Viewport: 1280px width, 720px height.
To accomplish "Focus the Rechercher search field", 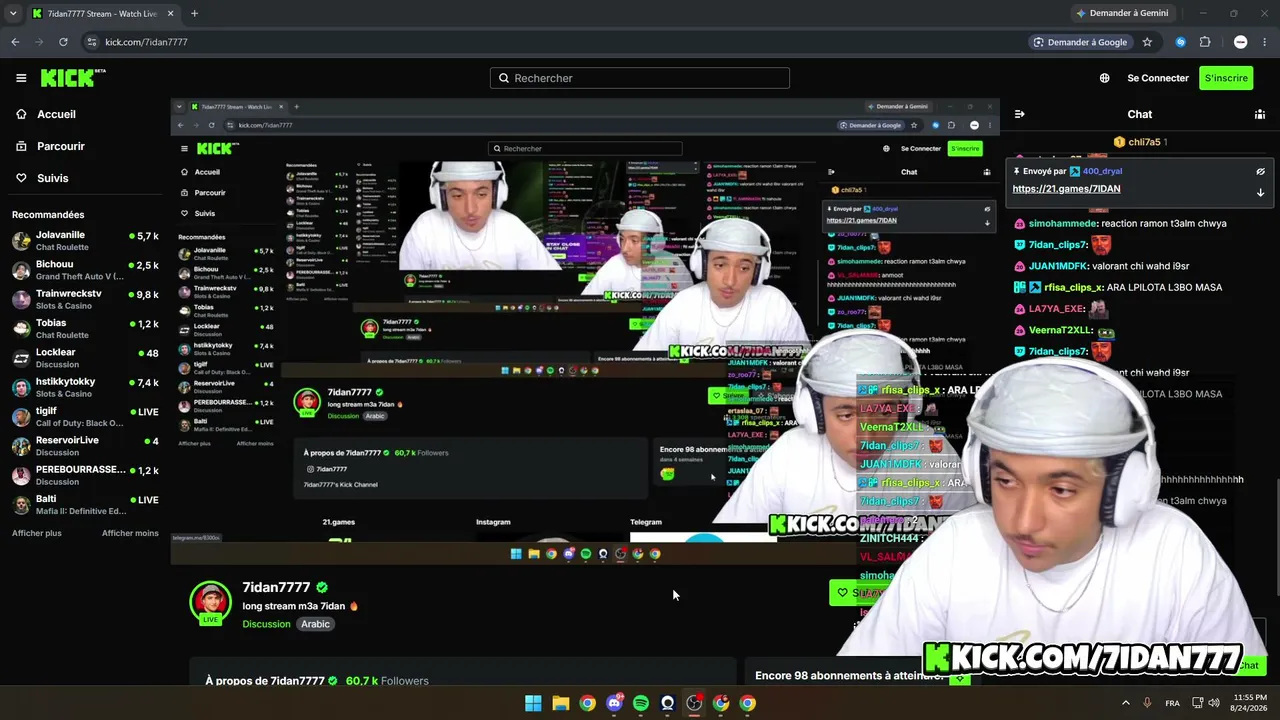I will point(640,78).
